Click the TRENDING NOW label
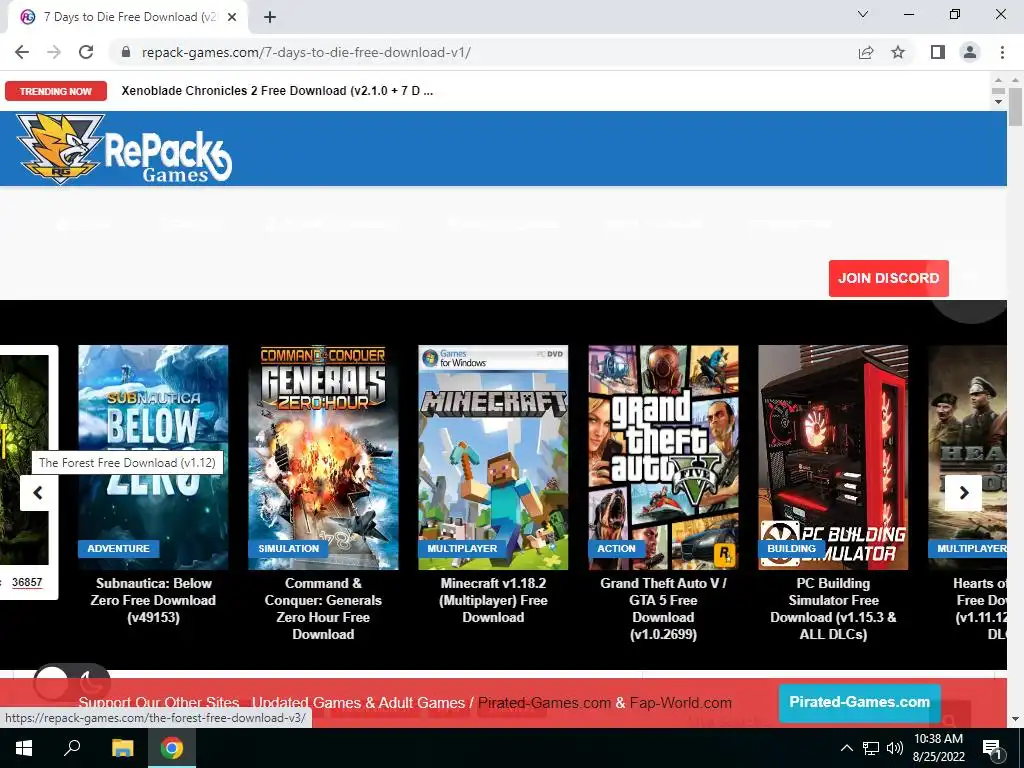Screen dimensions: 1024x768 pos(56,91)
